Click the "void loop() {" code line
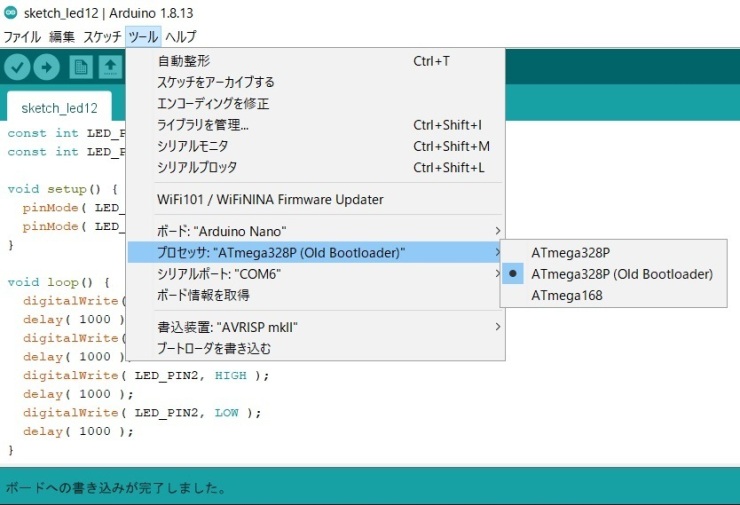 click(x=59, y=282)
